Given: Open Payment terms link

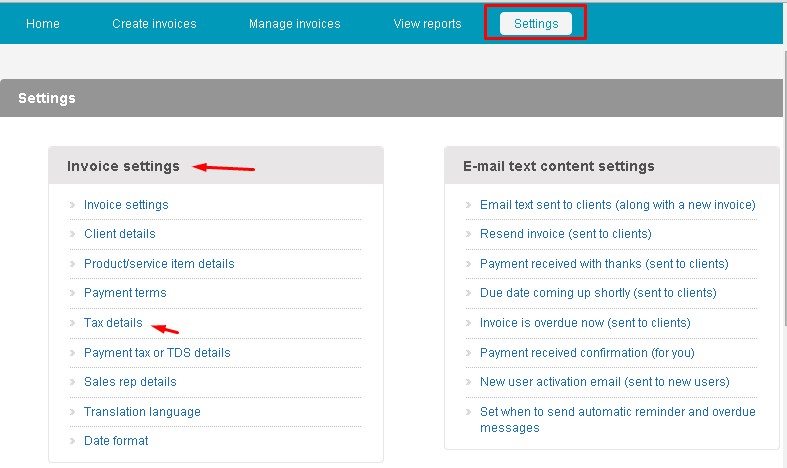Looking at the screenshot, I should click(x=125, y=293).
